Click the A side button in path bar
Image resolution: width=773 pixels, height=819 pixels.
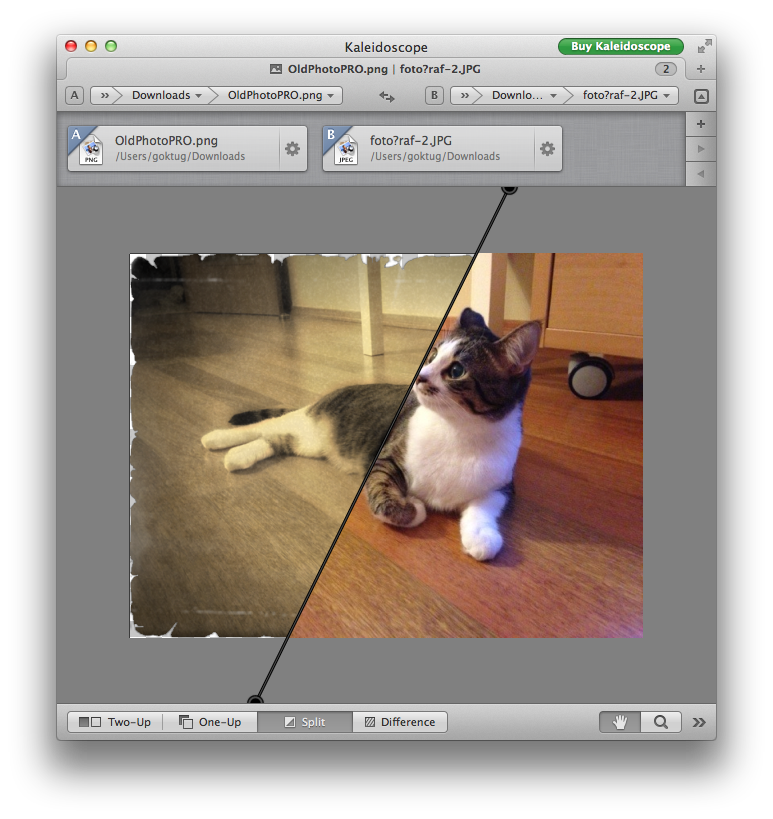(75, 96)
